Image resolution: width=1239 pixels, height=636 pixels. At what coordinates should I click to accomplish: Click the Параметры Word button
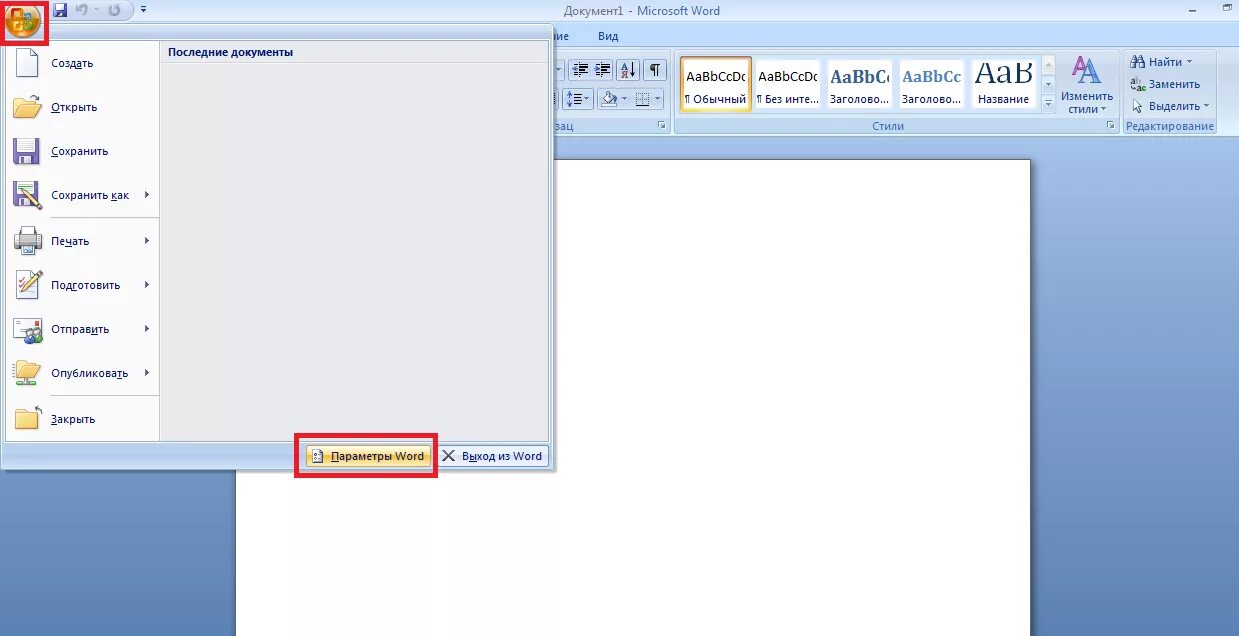coord(368,456)
